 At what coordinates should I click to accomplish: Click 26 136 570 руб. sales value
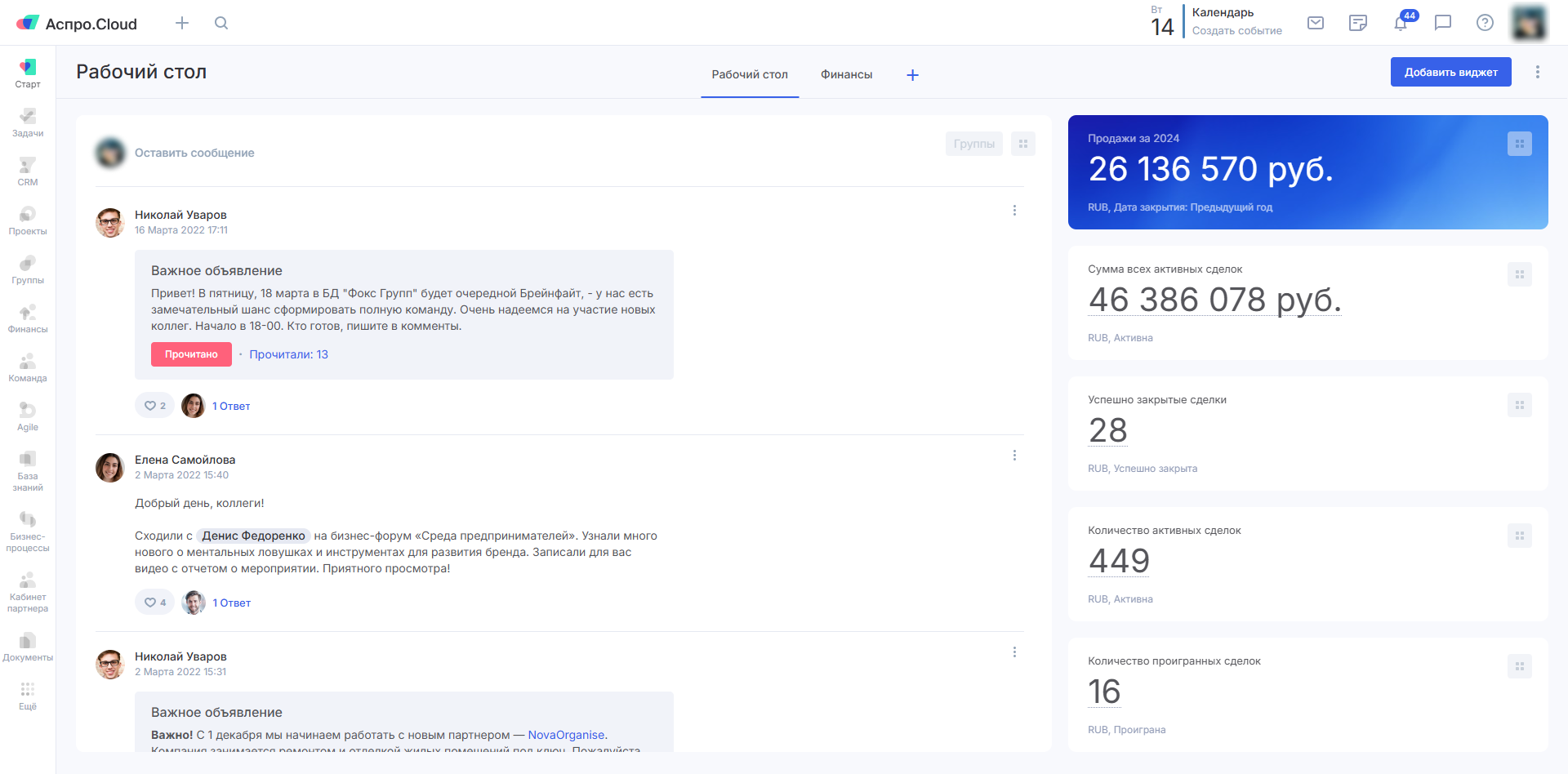point(1210,169)
